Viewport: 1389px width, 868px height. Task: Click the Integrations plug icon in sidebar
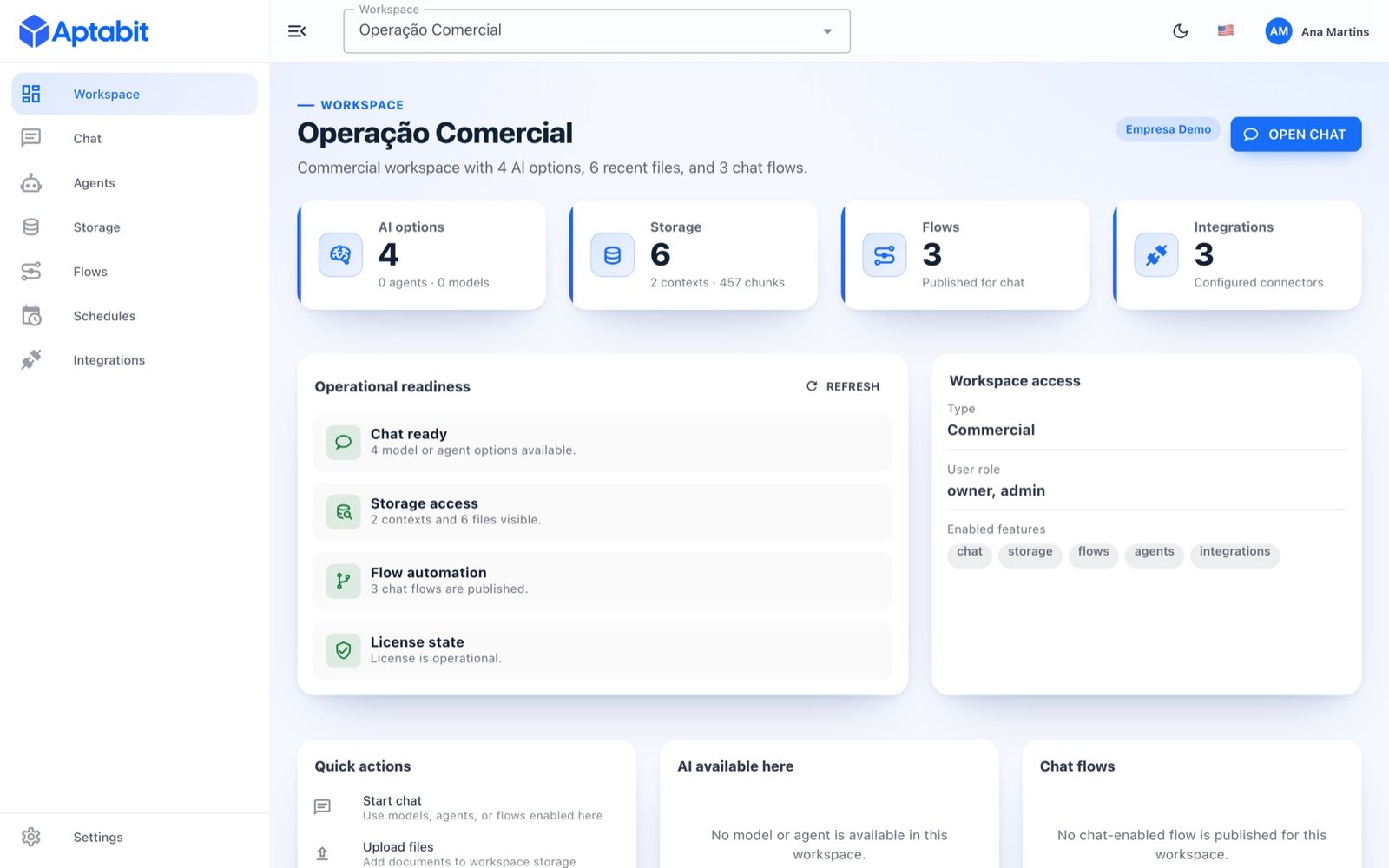point(31,359)
